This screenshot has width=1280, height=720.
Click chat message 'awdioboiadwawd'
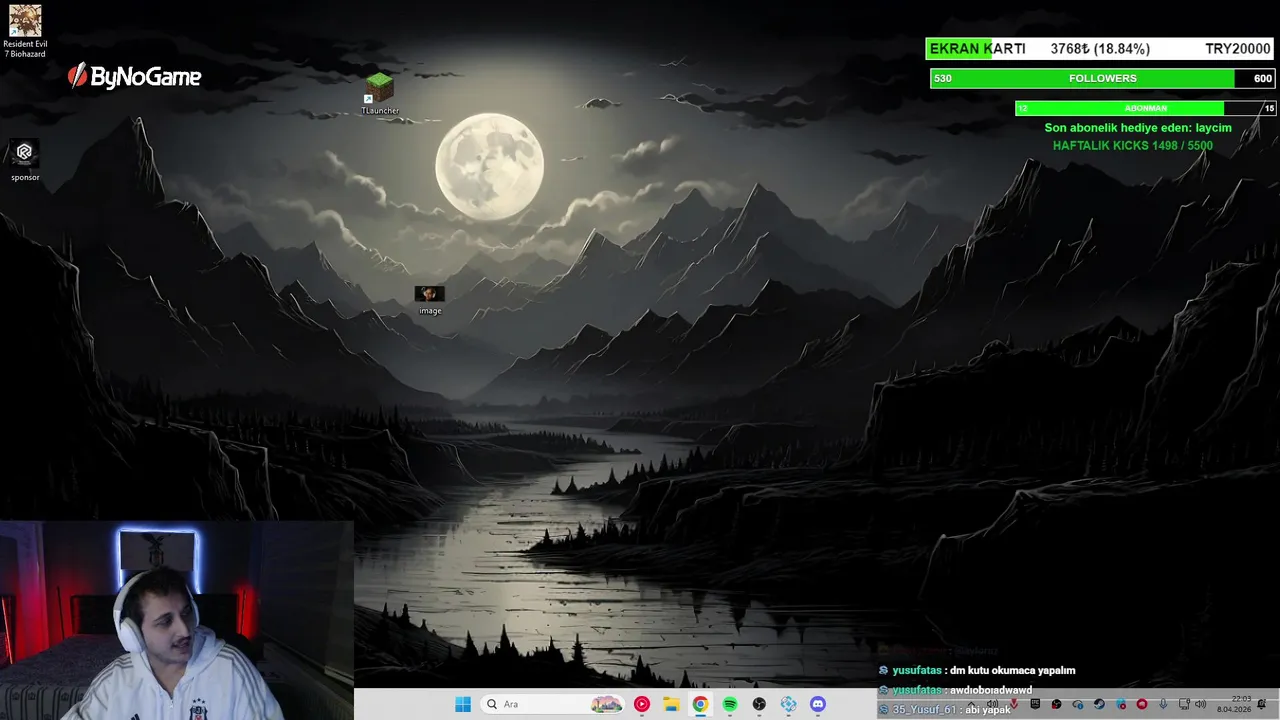(x=991, y=690)
